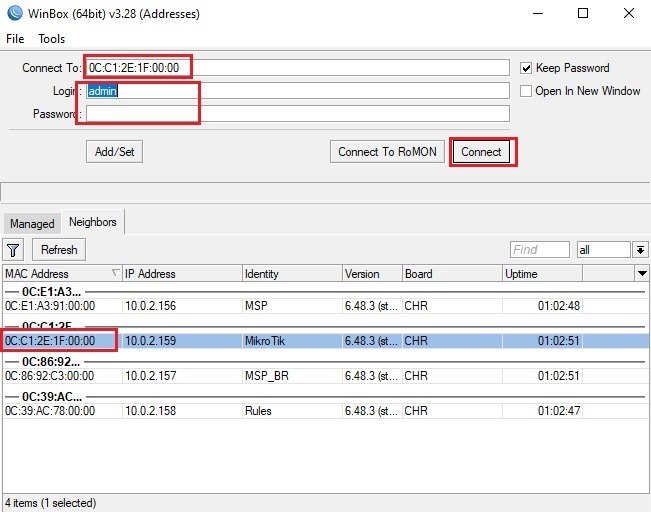Open the File menu
Image resolution: width=651 pixels, height=512 pixels.
pyautogui.click(x=15, y=39)
